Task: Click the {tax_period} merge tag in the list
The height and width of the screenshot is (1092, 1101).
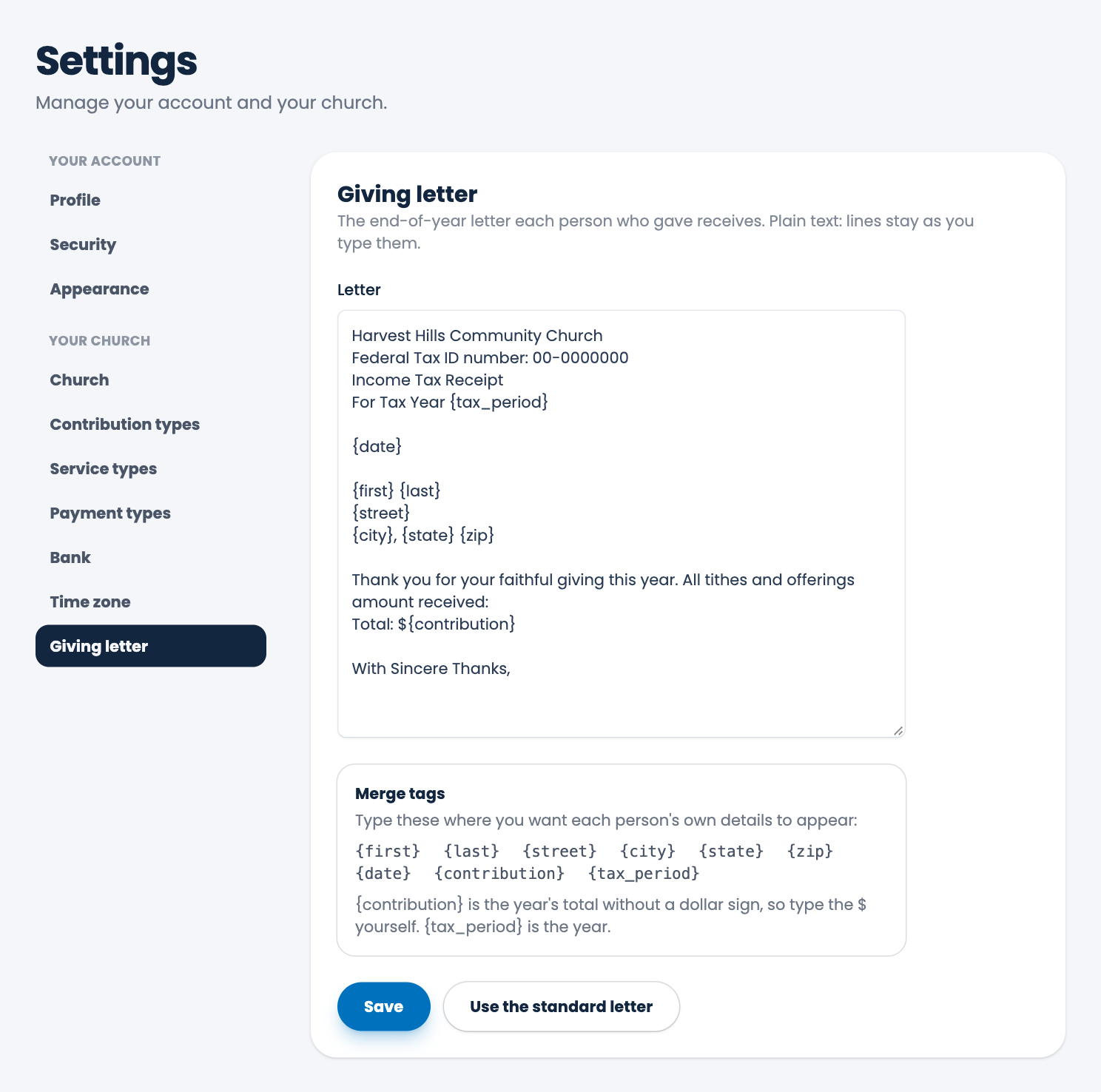Action: click(644, 873)
